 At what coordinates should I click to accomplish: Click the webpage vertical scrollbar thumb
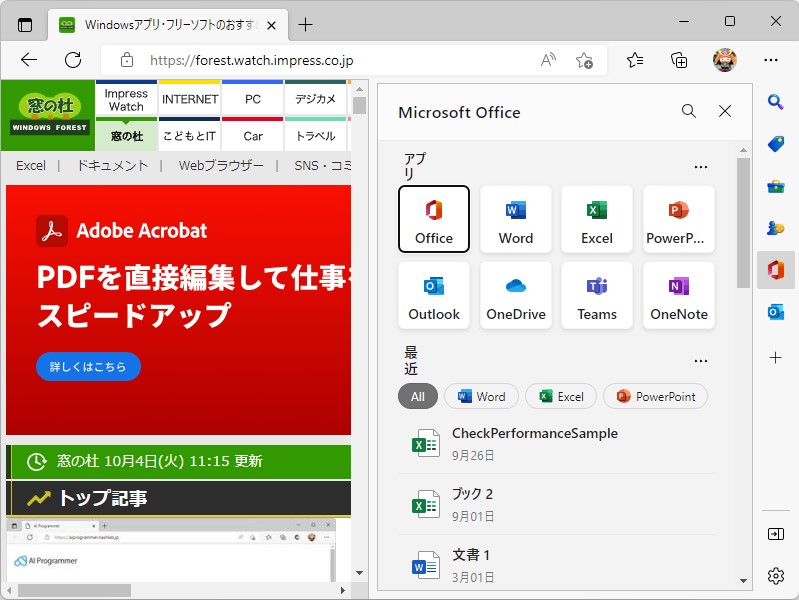pos(359,106)
